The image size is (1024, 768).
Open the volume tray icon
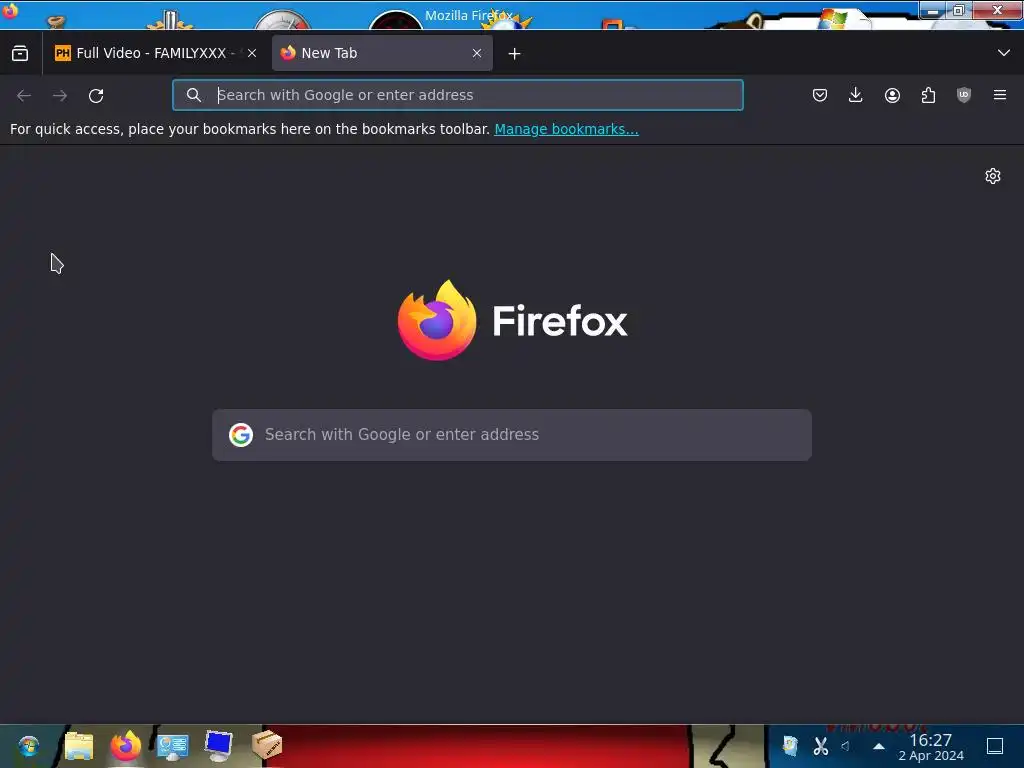(x=846, y=746)
